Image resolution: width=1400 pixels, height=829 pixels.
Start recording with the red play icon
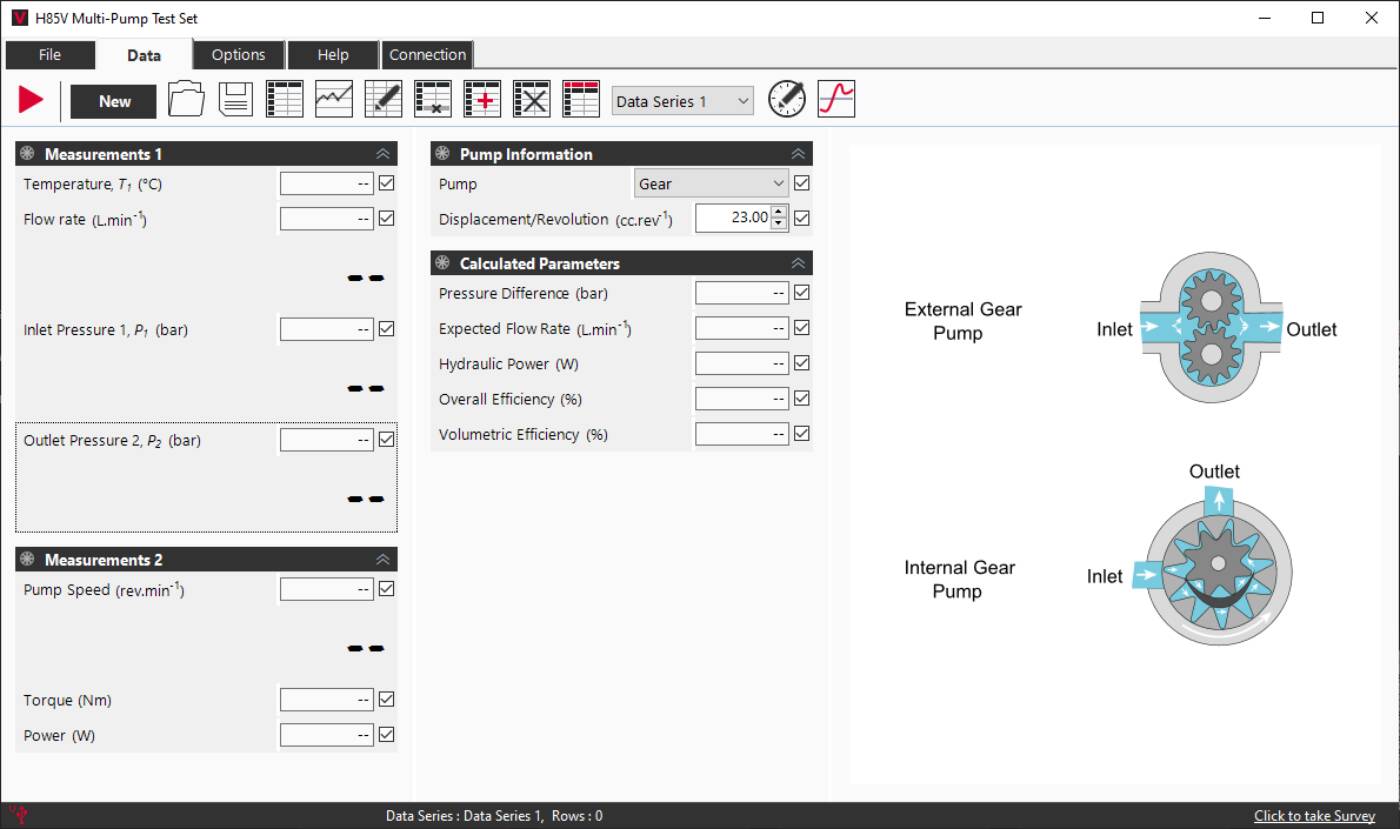pyautogui.click(x=31, y=99)
